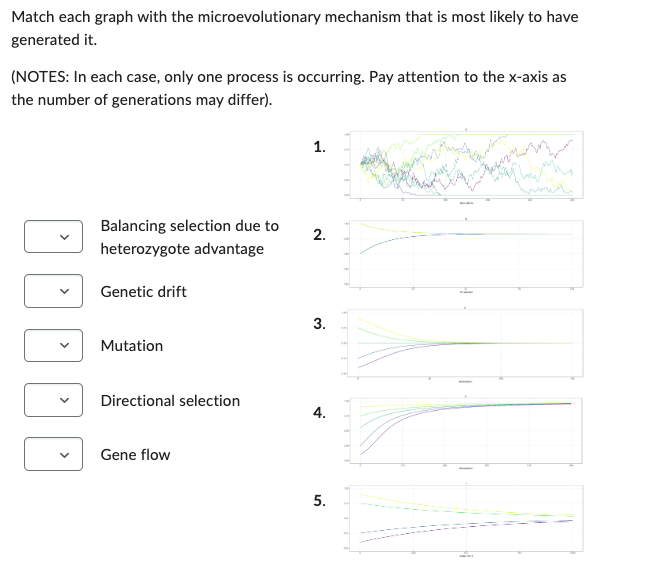Click the "Genetic drift" text label
656x567 pixels.
[143, 292]
